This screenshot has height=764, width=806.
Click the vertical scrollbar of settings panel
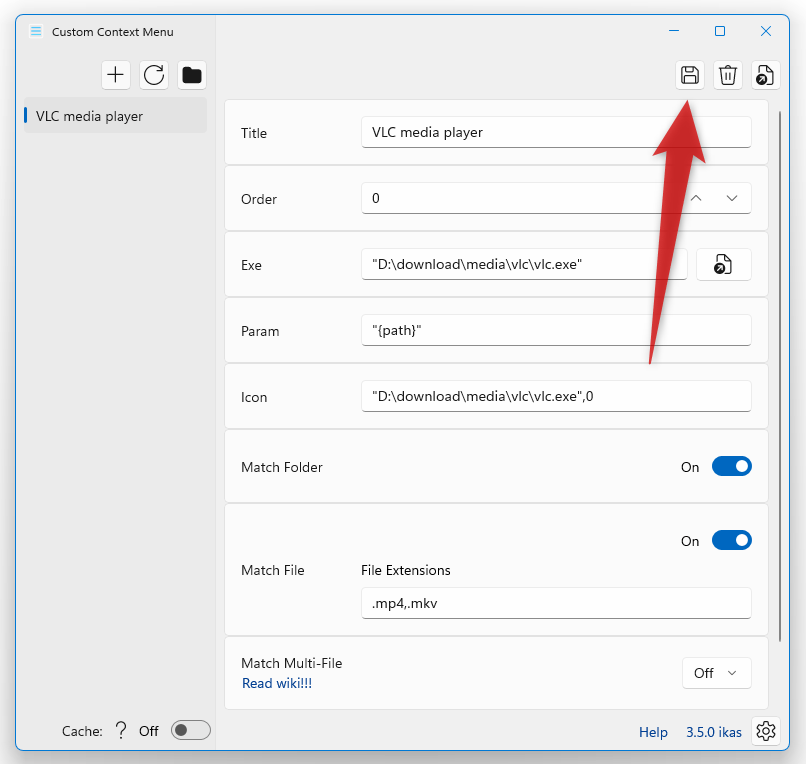tap(779, 376)
